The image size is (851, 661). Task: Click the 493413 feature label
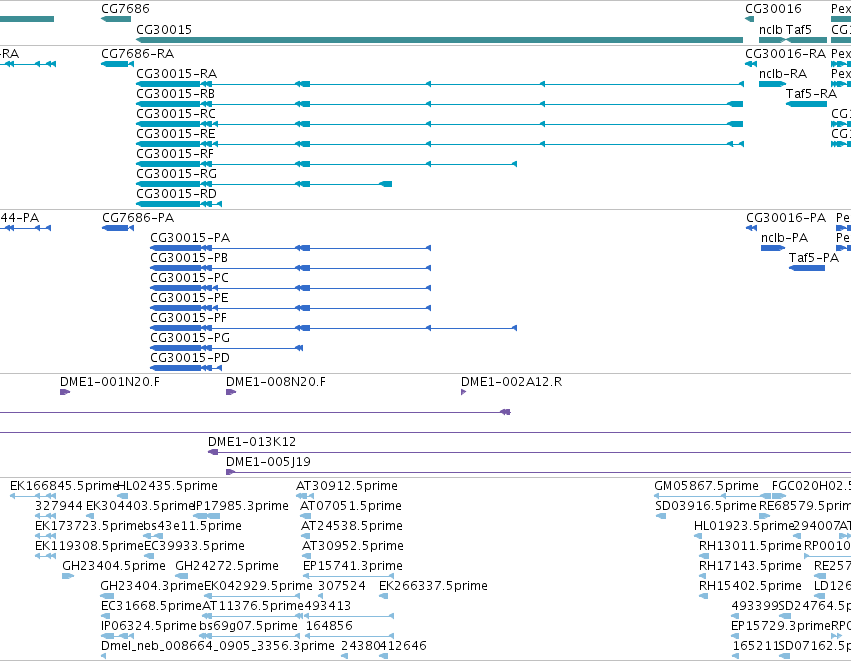[x=327, y=606]
